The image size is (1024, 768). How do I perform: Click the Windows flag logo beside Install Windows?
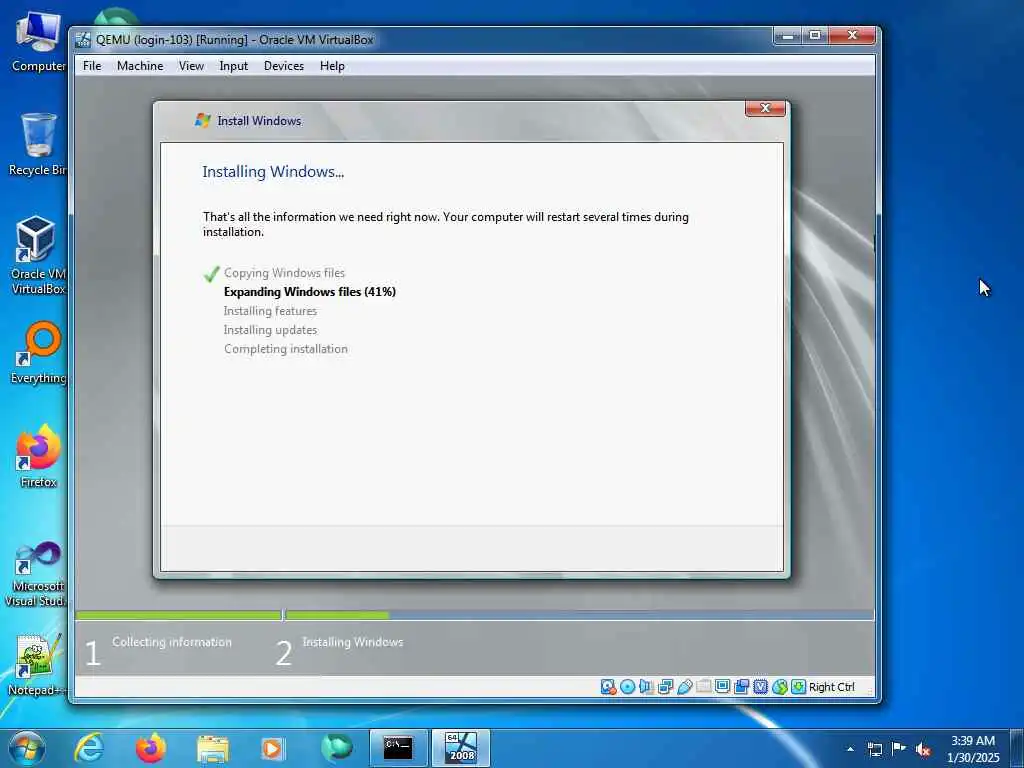[x=202, y=120]
